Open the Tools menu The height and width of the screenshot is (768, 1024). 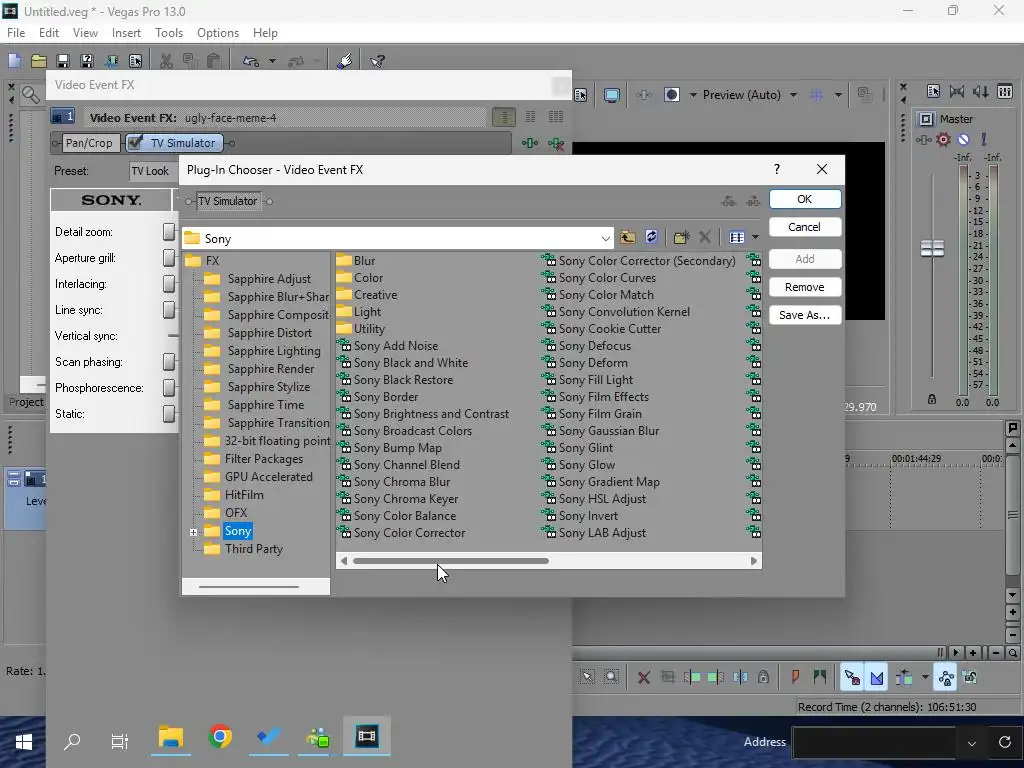168,33
